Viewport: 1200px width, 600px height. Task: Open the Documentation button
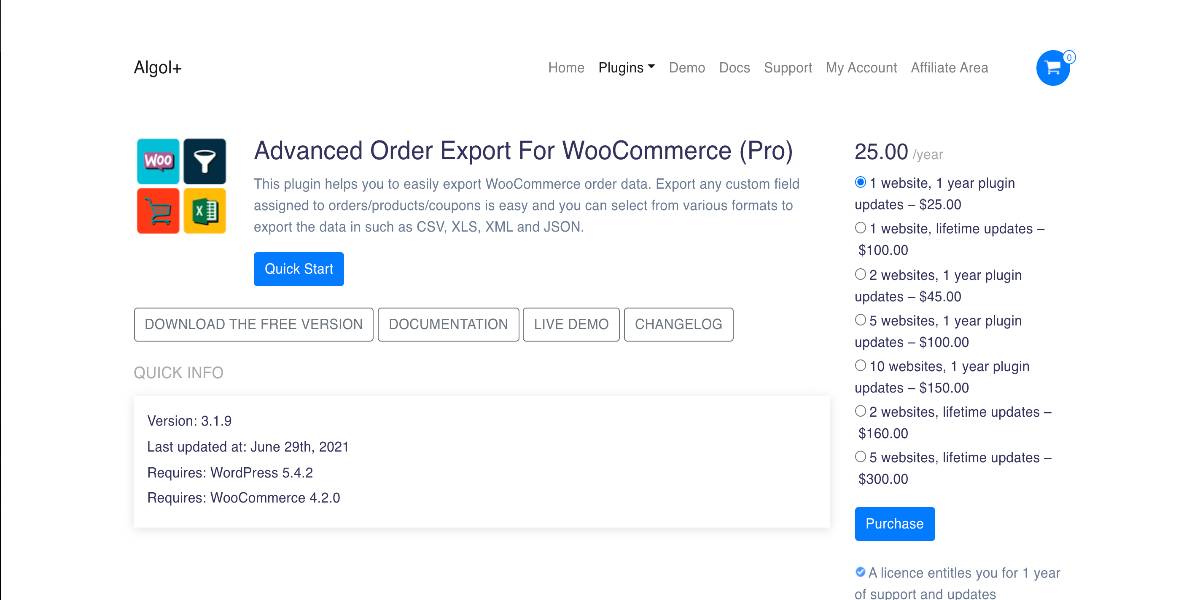(x=448, y=324)
